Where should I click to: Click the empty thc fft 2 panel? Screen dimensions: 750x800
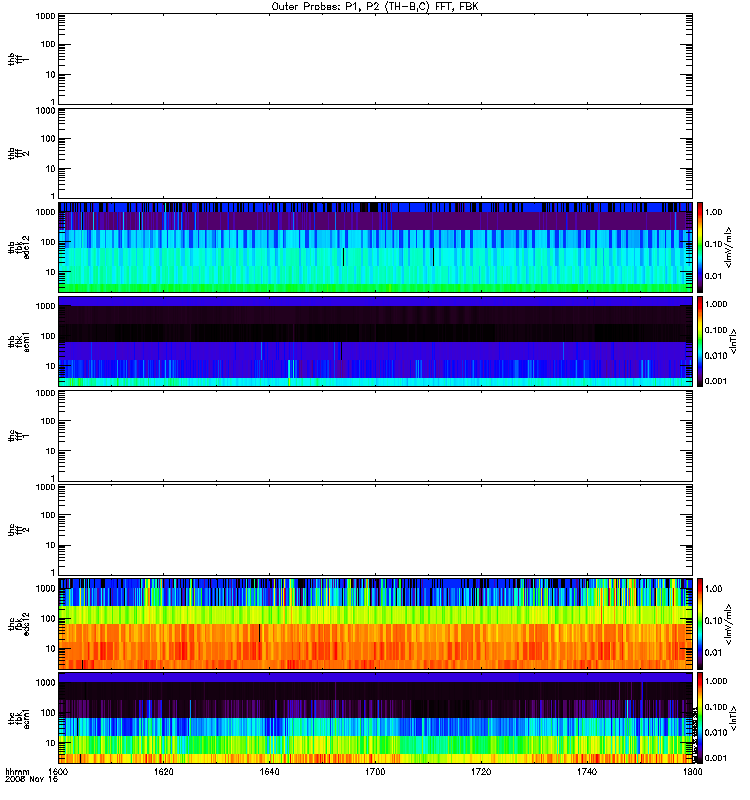pyautogui.click(x=376, y=530)
